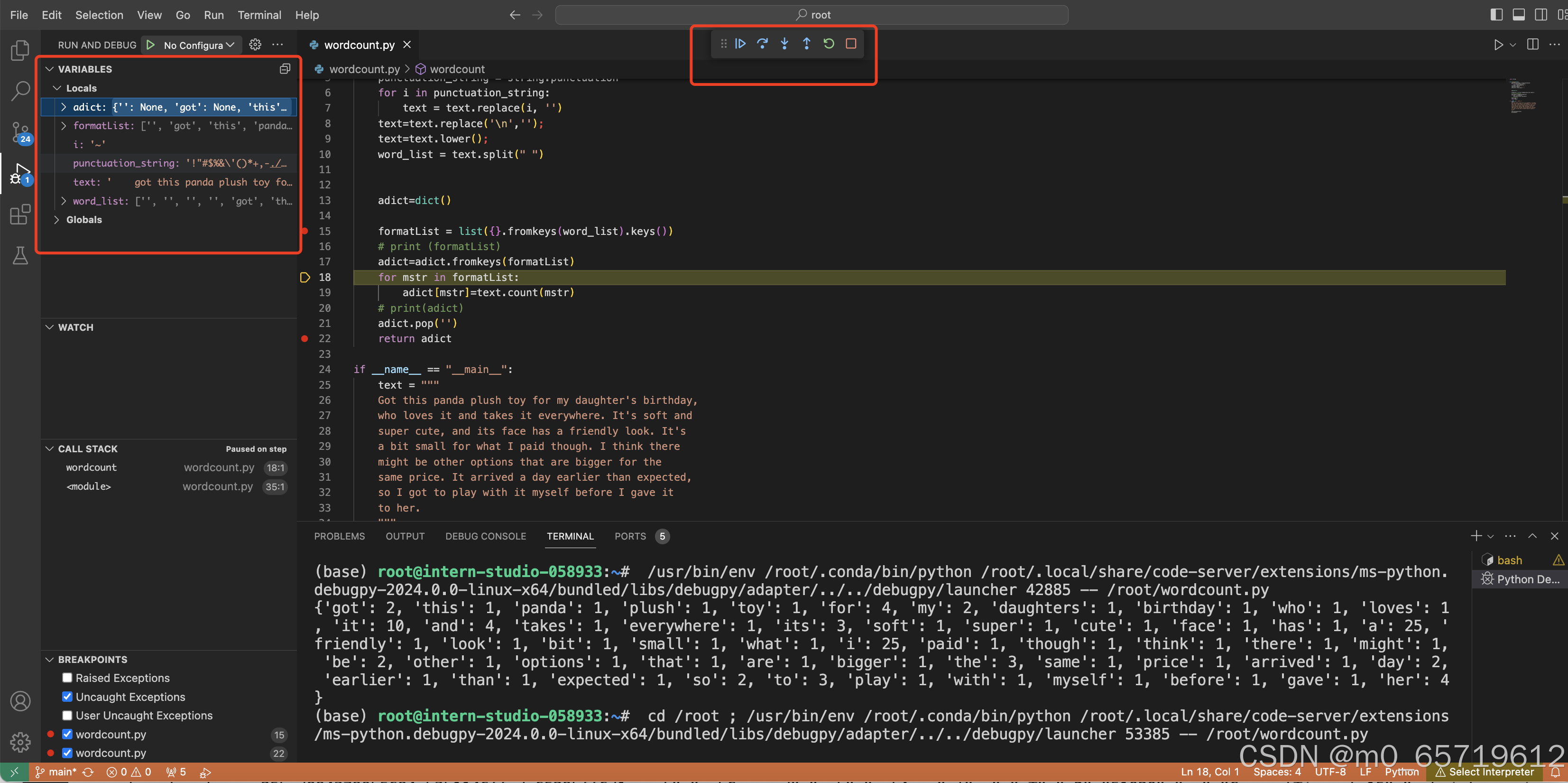Expand the Globals section

click(x=56, y=219)
